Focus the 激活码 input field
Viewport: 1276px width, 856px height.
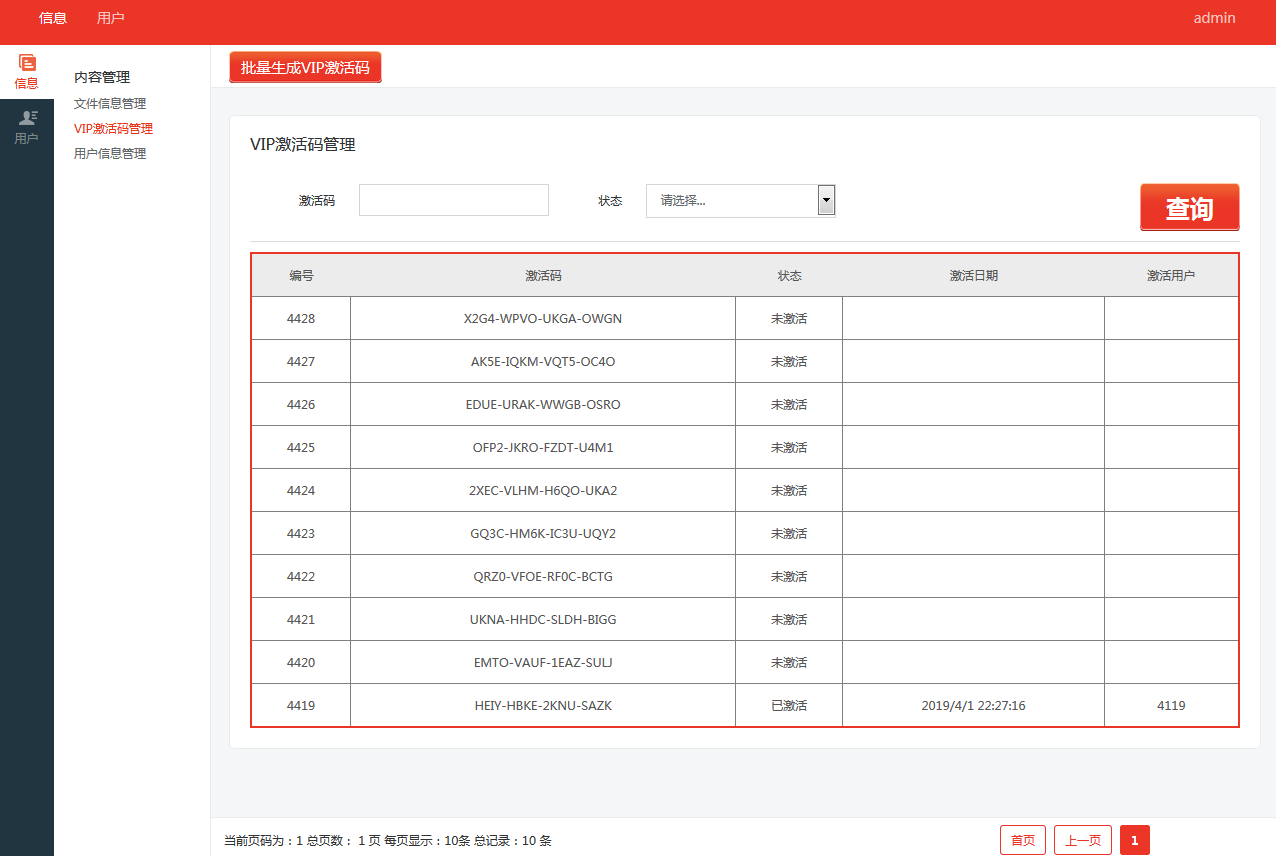(x=453, y=200)
